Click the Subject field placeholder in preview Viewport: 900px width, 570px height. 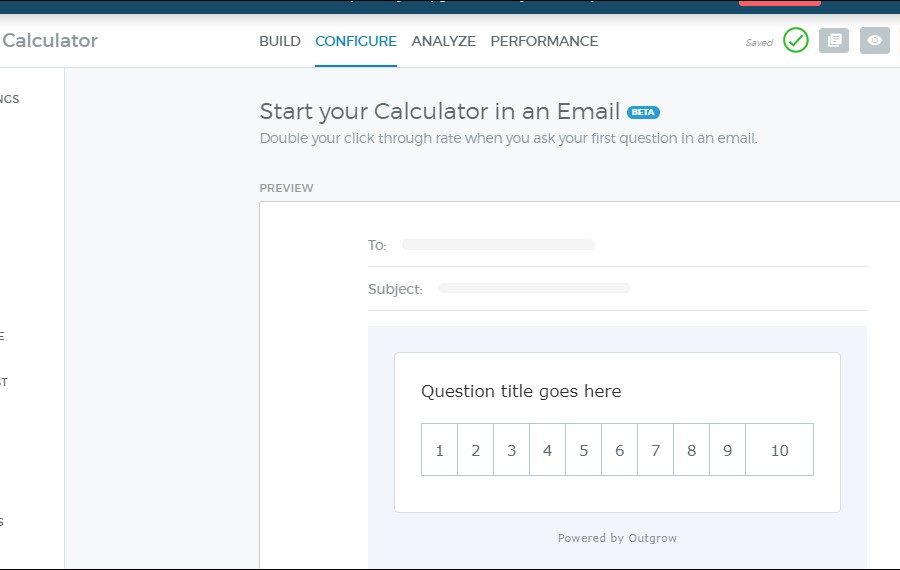point(534,288)
